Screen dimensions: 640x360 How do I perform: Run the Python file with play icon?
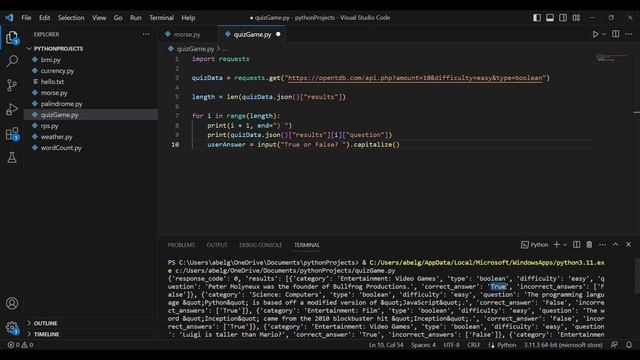[x=596, y=34]
